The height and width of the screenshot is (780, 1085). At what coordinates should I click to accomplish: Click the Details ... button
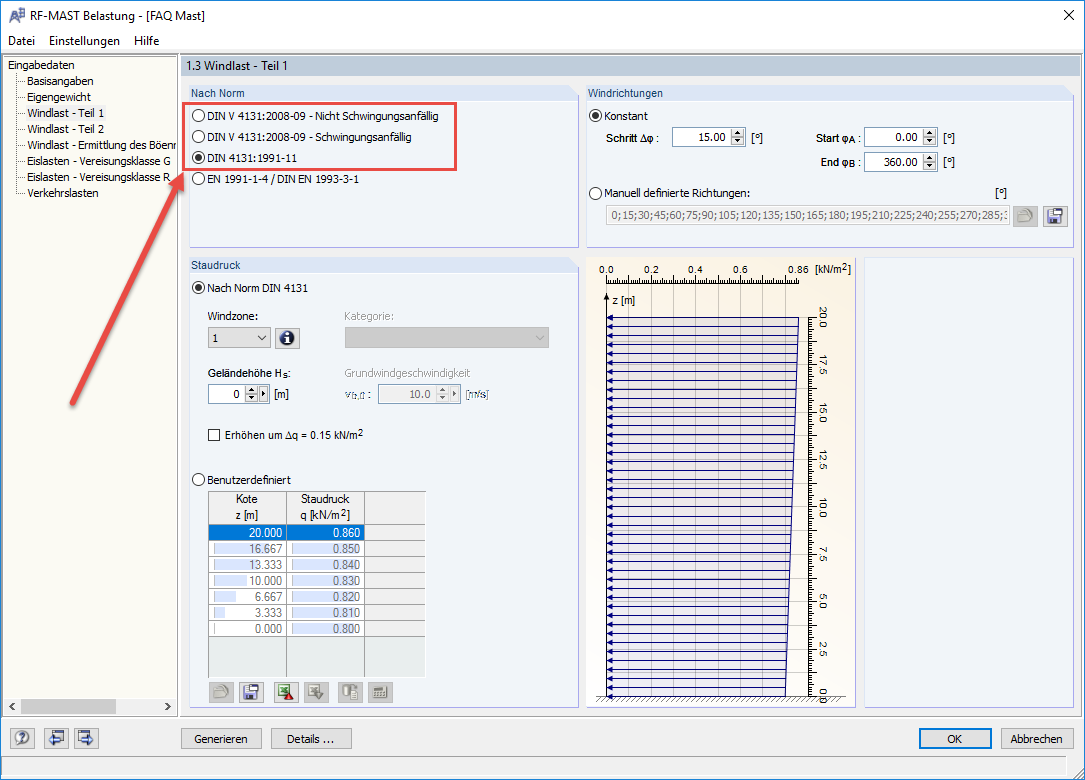pyautogui.click(x=311, y=738)
